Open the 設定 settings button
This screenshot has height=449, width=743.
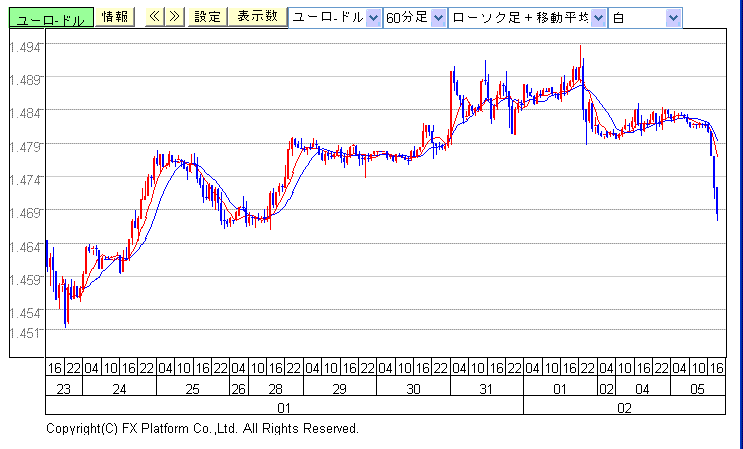pyautogui.click(x=207, y=17)
